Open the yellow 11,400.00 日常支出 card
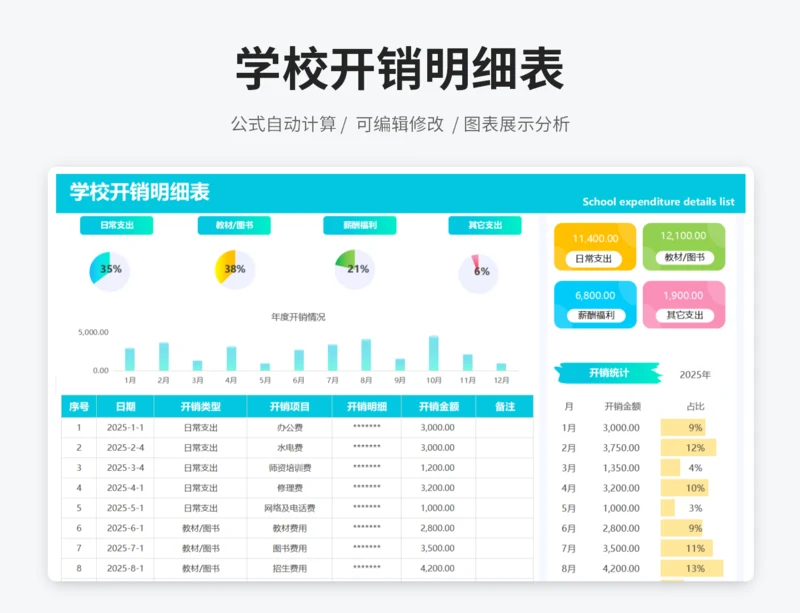 coord(595,247)
